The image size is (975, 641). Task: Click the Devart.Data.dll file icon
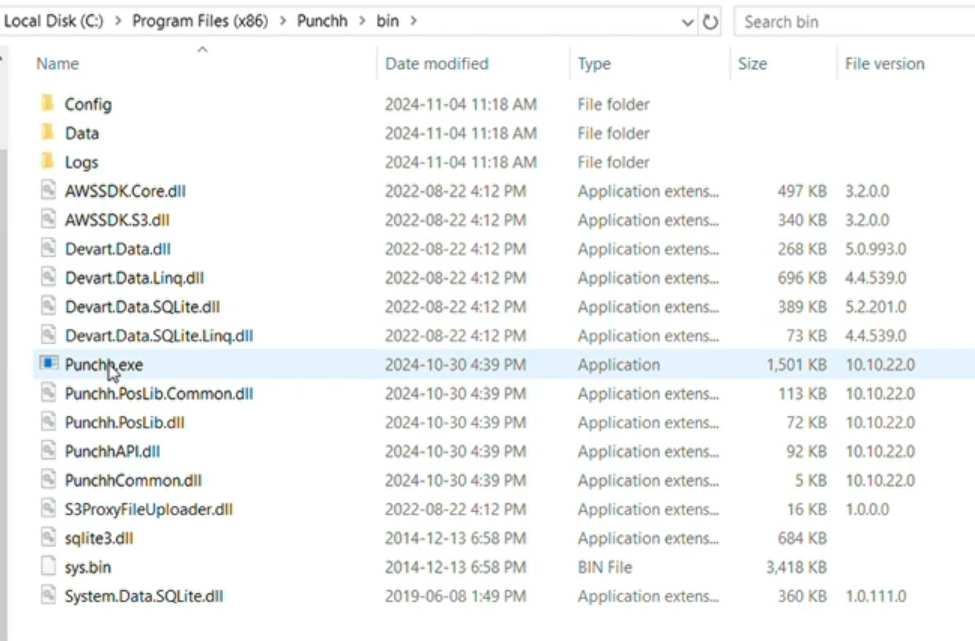pyautogui.click(x=49, y=247)
